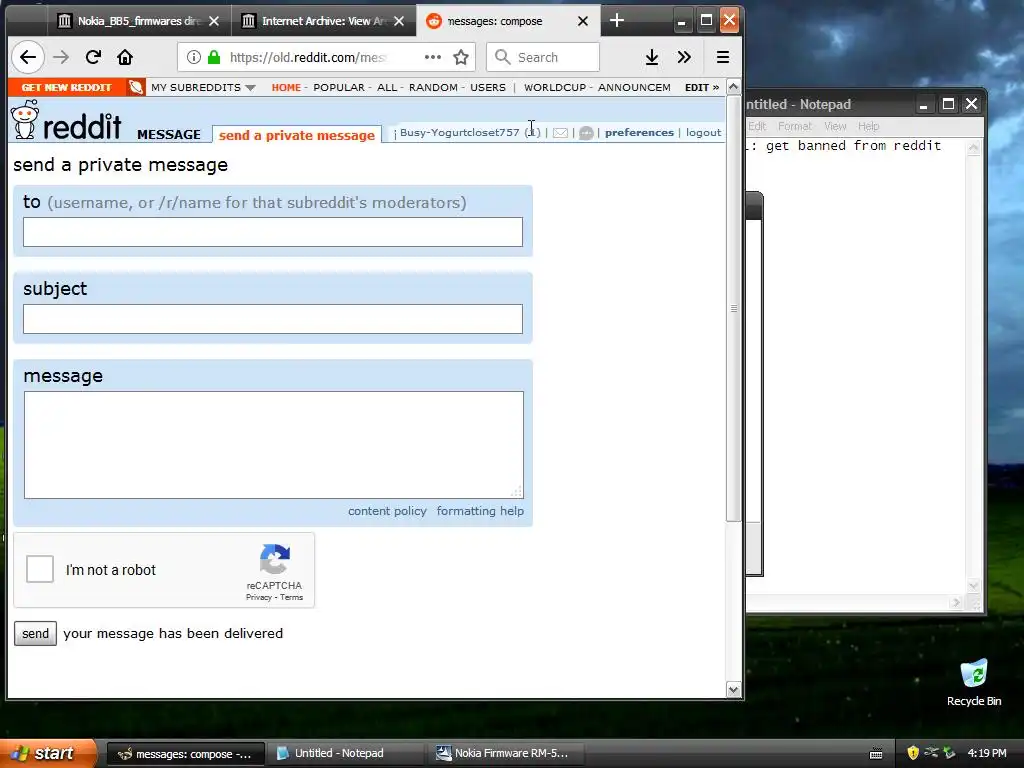Viewport: 1024px width, 768px height.
Task: Click the reddit alien logo
Action: coord(25,120)
